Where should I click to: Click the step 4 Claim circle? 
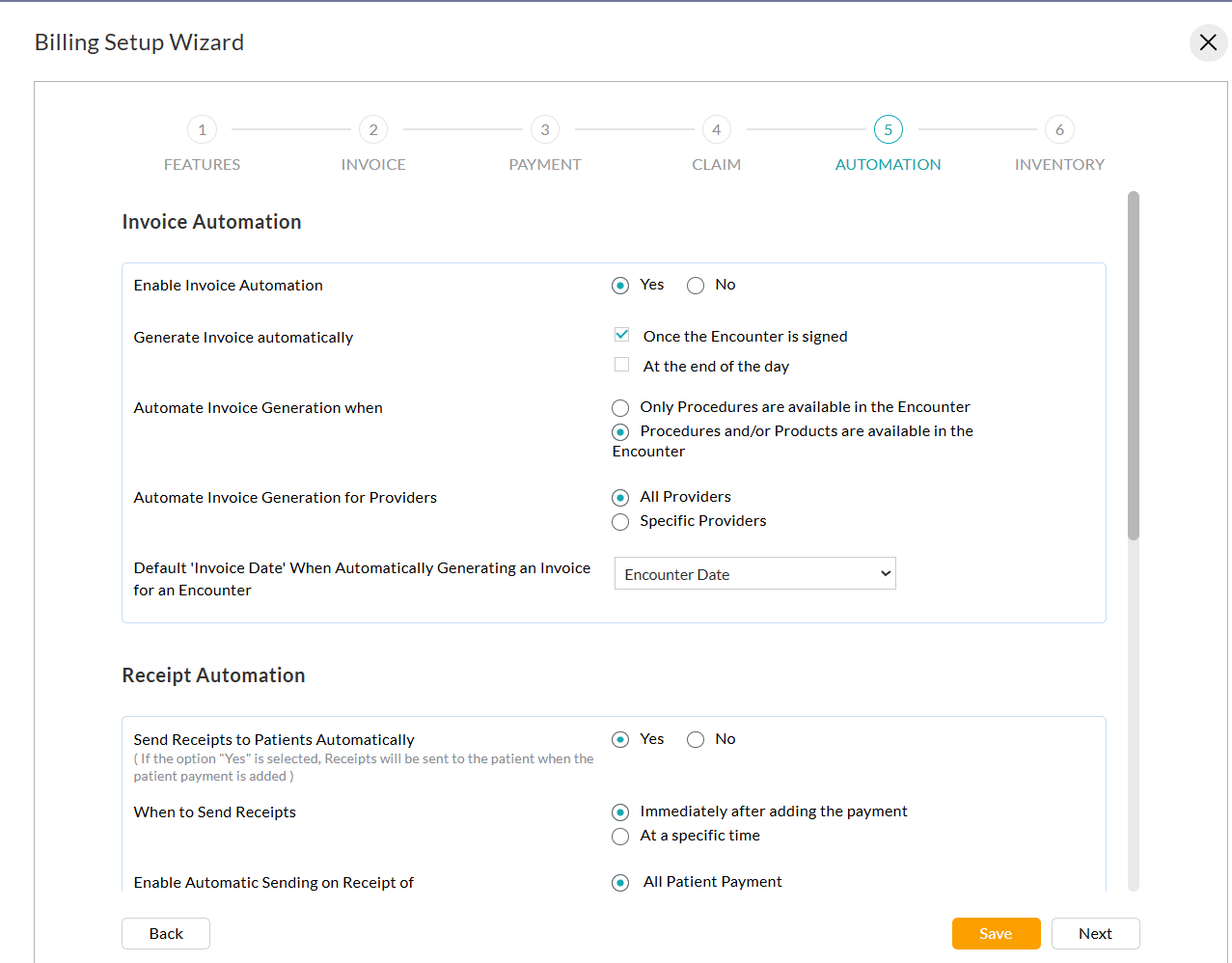click(x=716, y=129)
